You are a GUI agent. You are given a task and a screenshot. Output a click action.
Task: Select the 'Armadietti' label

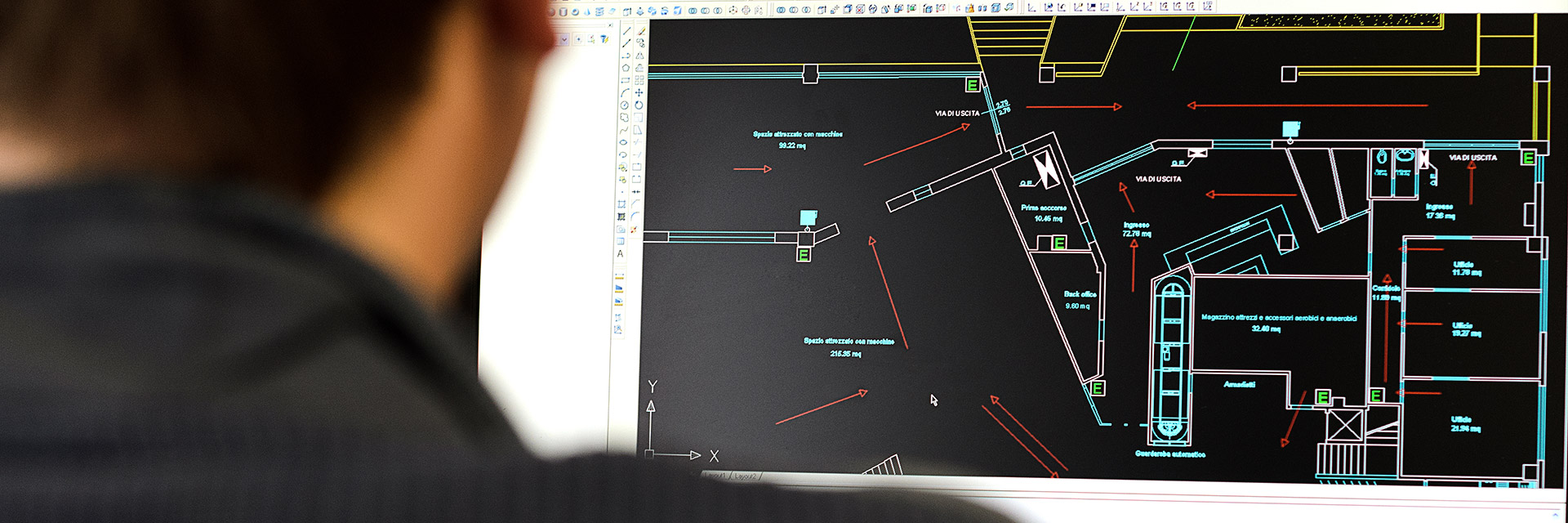point(1240,384)
